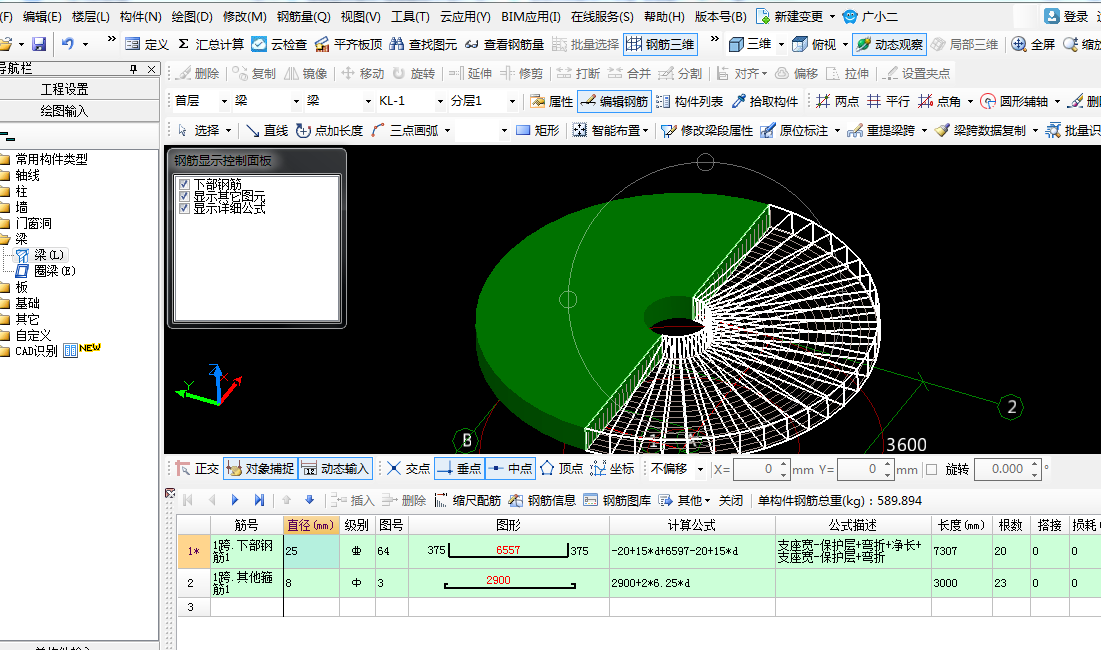
Task: Uncheck 下部钢筋 checkbox
Action: click(184, 184)
